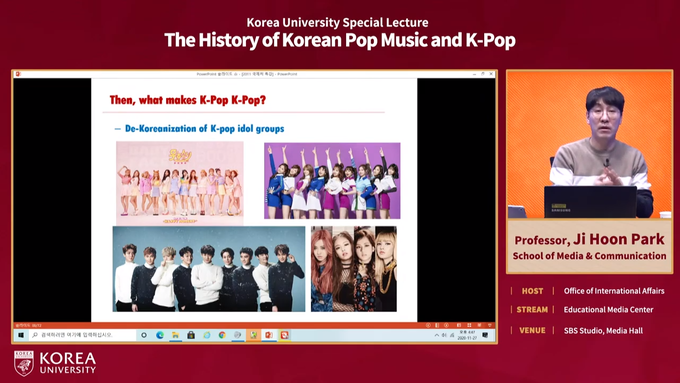680x383 pixels.
Task: Click 'Korea University Special Lecture' heading
Action: pyautogui.click(x=337, y=23)
